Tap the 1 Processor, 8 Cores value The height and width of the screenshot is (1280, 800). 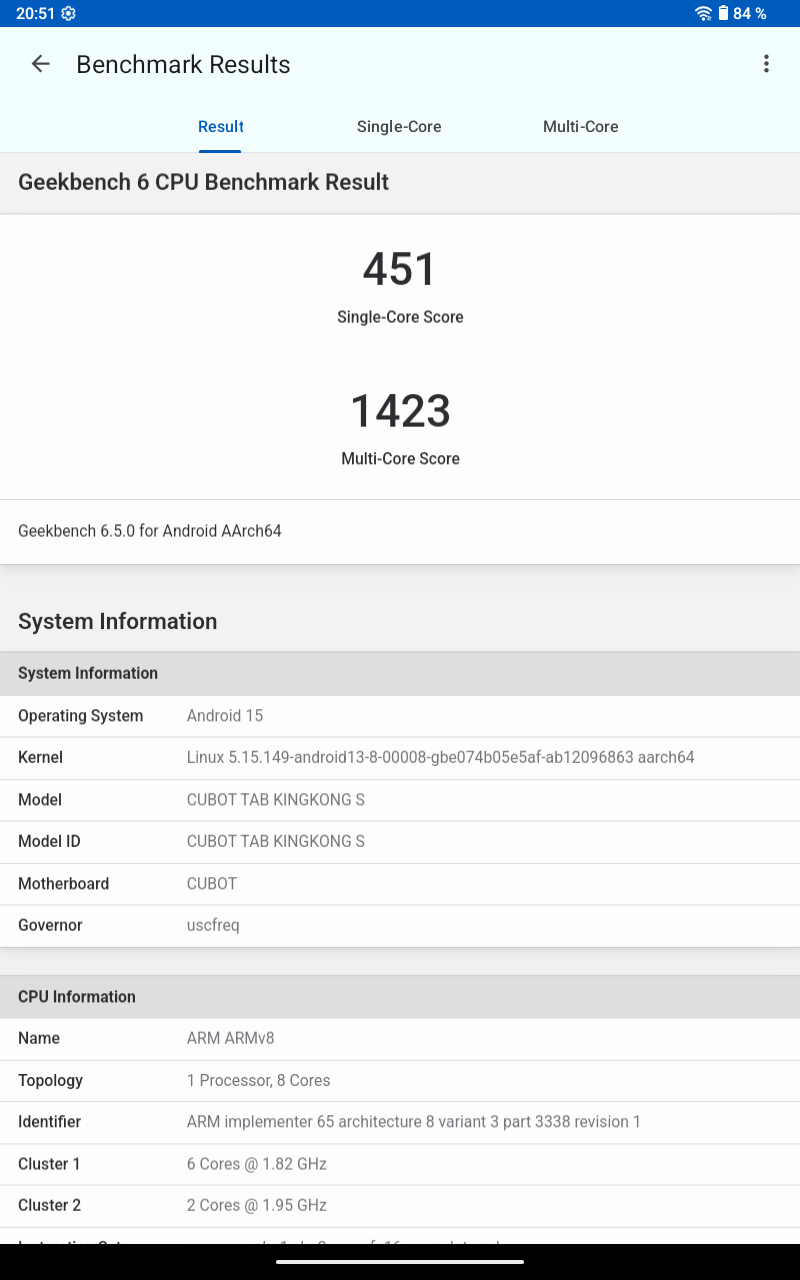pyautogui.click(x=258, y=1081)
